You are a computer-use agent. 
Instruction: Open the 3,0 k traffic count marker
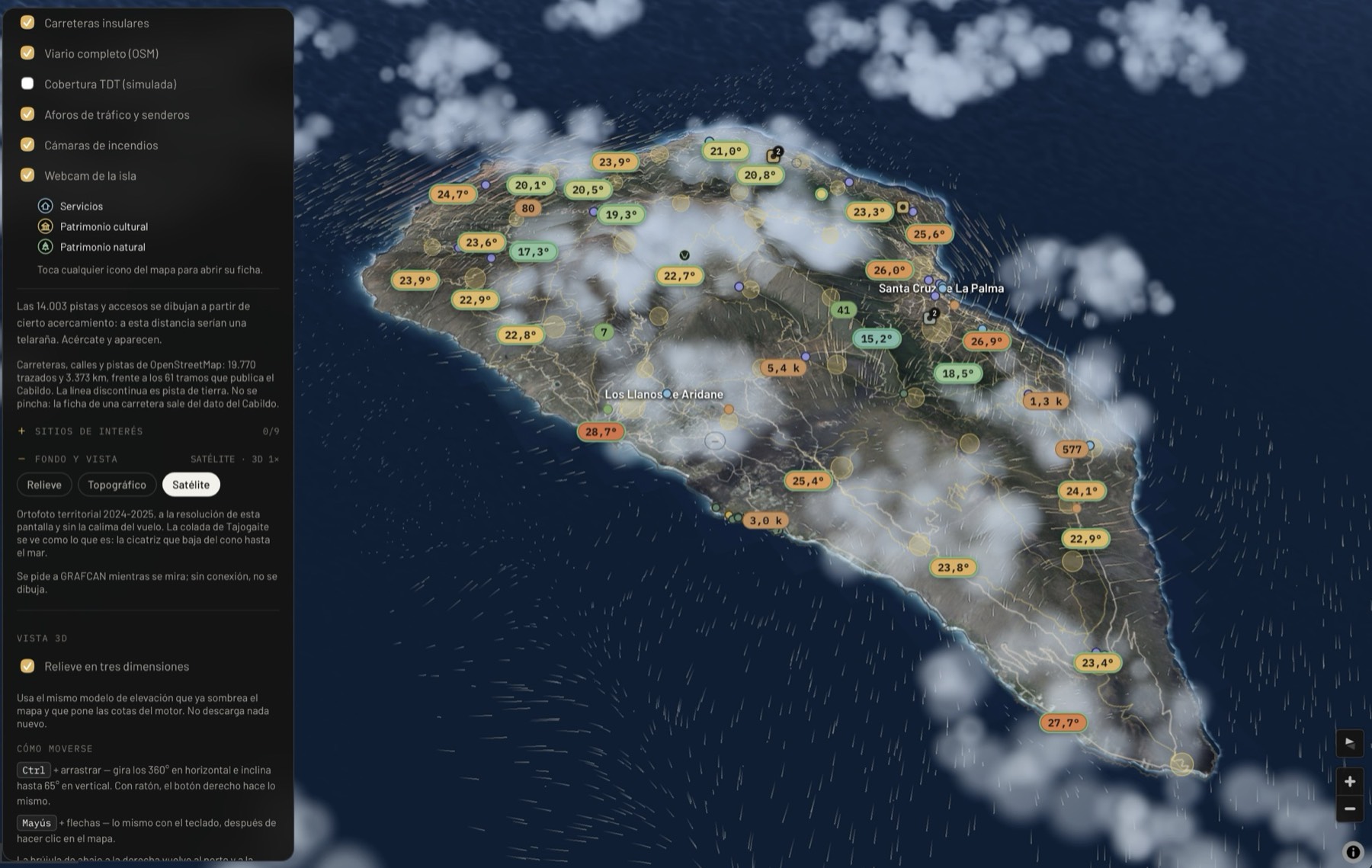765,520
